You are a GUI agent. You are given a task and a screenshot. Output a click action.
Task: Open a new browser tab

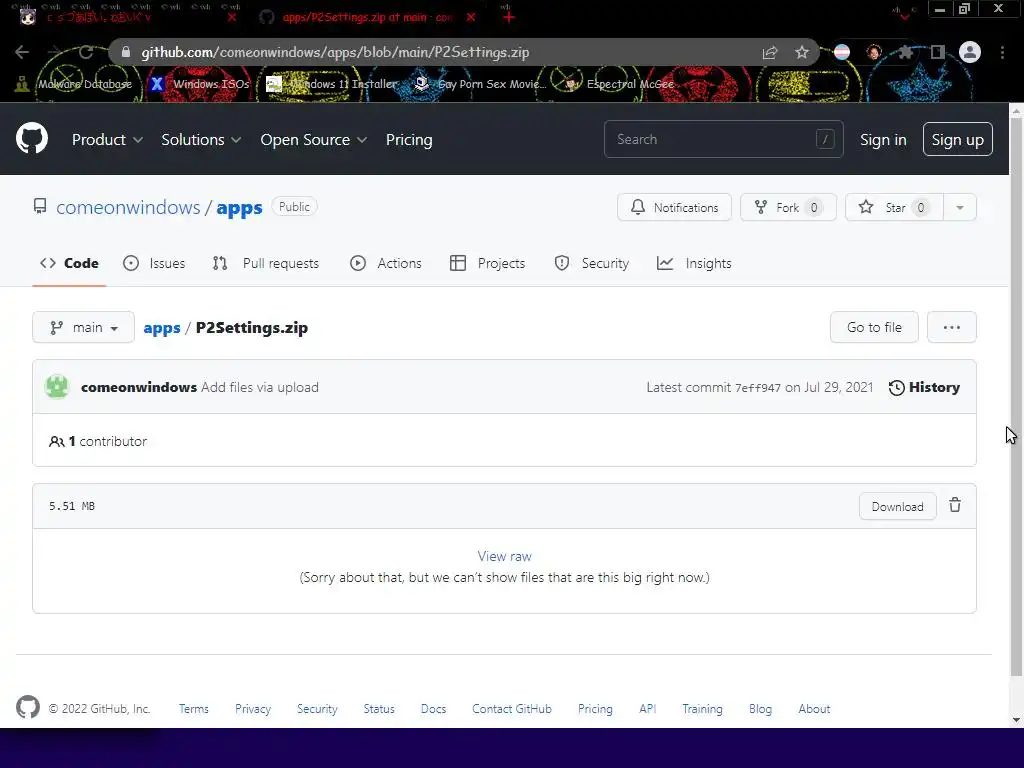click(x=509, y=18)
